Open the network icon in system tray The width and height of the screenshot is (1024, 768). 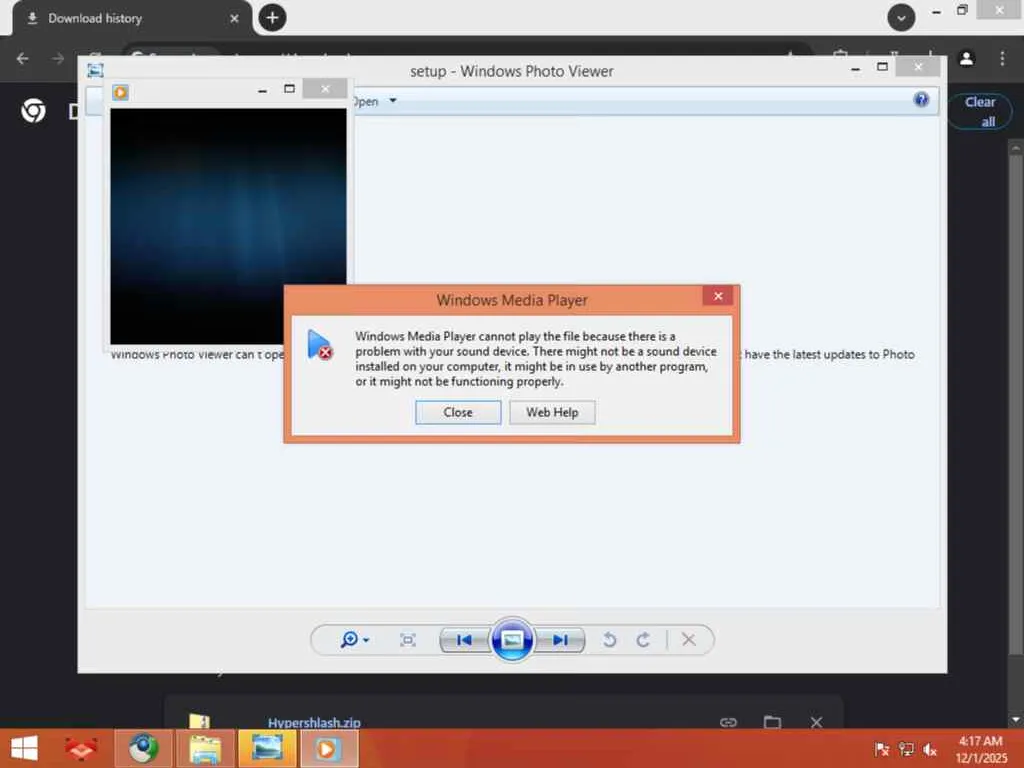906,749
